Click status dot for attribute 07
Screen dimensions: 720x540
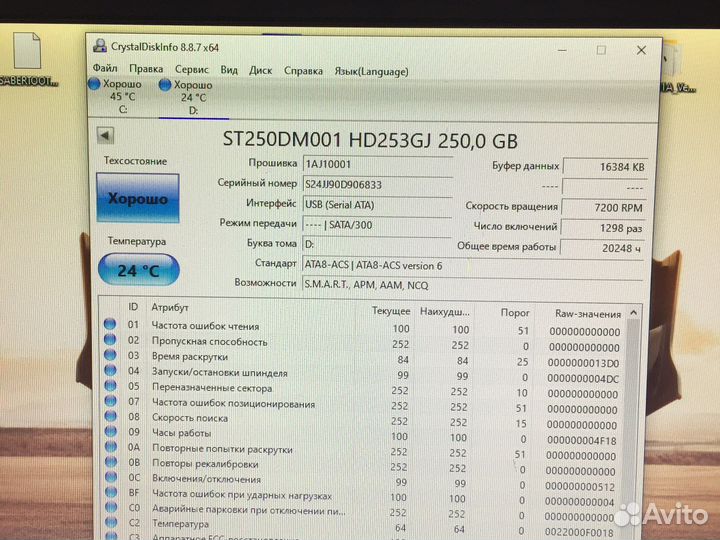click(110, 400)
